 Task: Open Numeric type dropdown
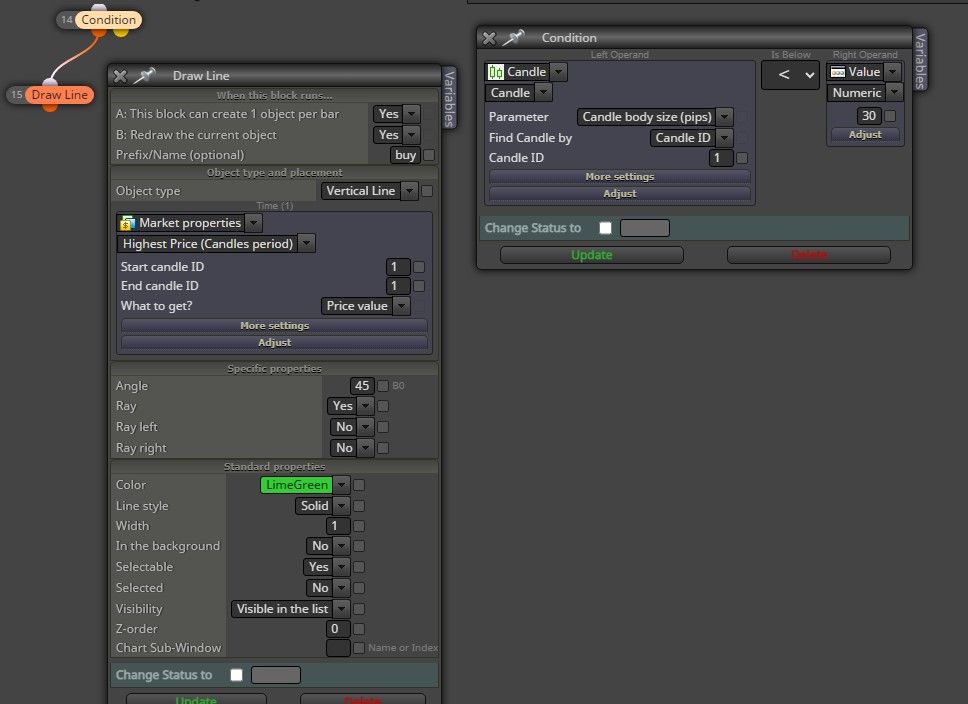pos(864,93)
